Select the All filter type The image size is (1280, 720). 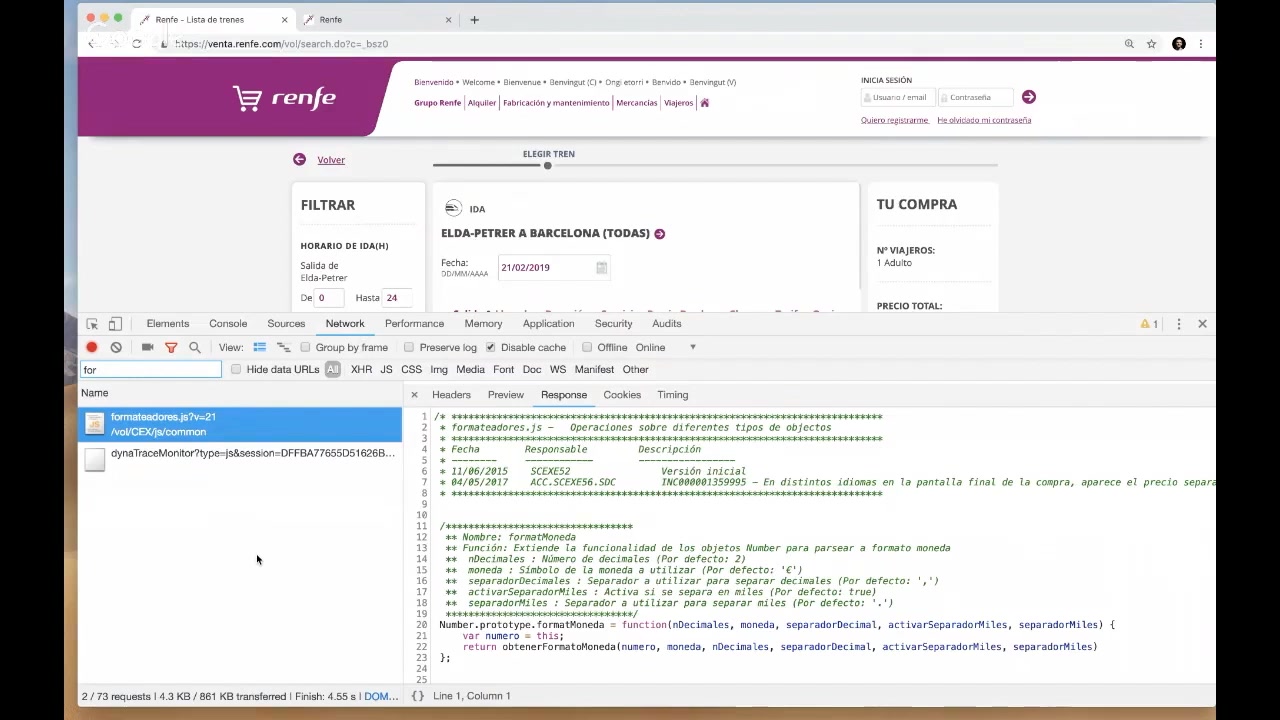pos(333,370)
